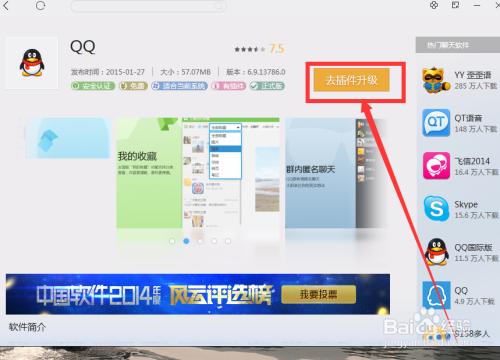Open the blue QQ icon in sidebar
The image size is (500, 360).
(436, 295)
